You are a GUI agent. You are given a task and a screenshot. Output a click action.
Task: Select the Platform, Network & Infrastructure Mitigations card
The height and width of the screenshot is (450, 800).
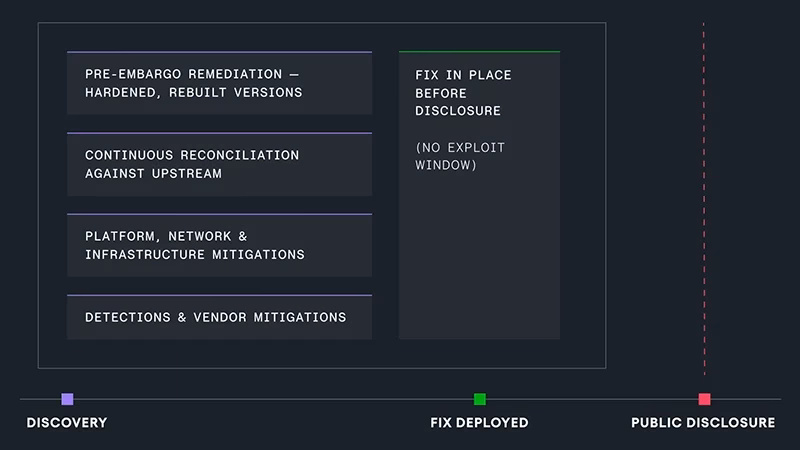pyautogui.click(x=219, y=245)
